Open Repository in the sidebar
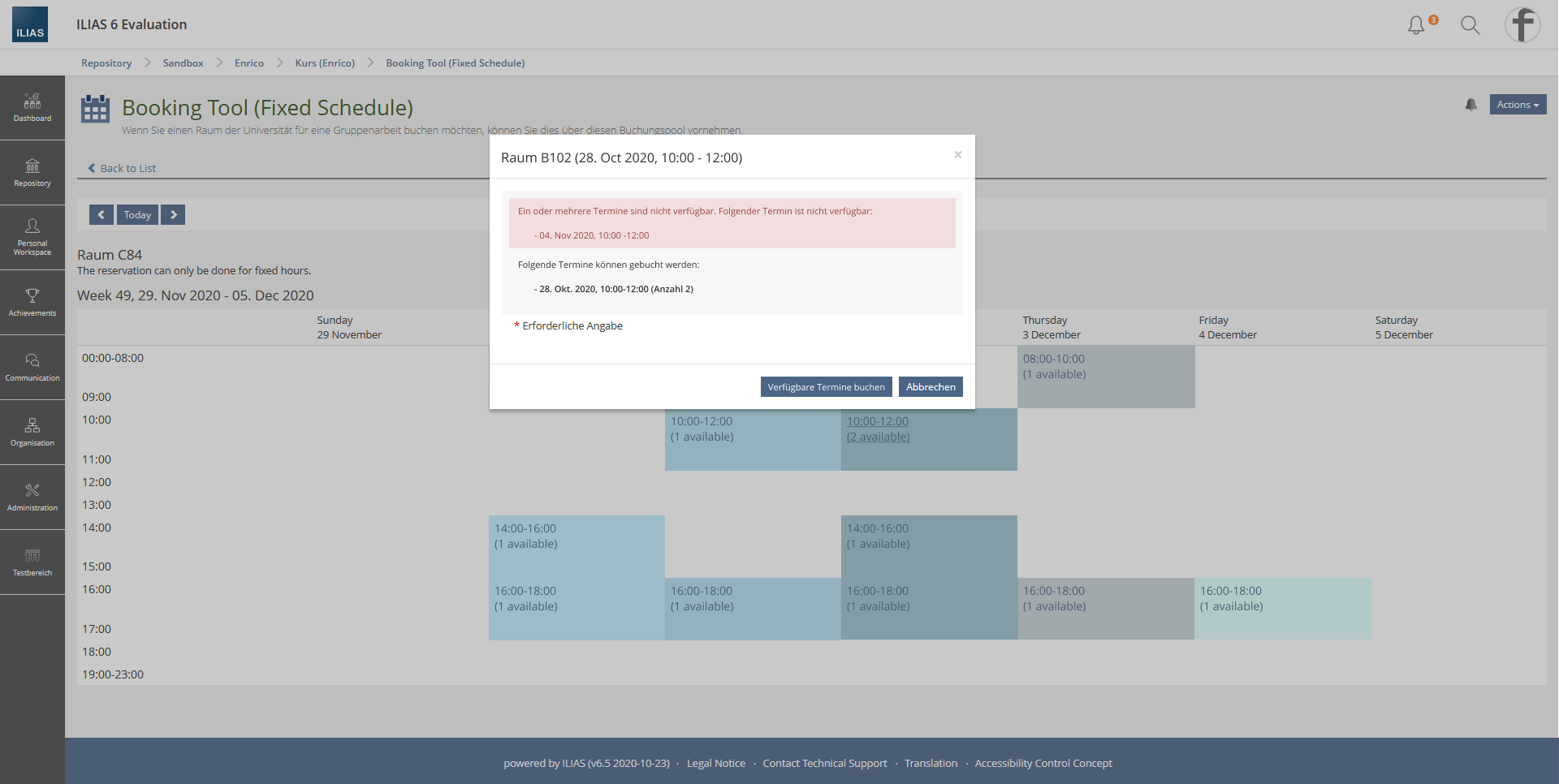 pyautogui.click(x=32, y=173)
